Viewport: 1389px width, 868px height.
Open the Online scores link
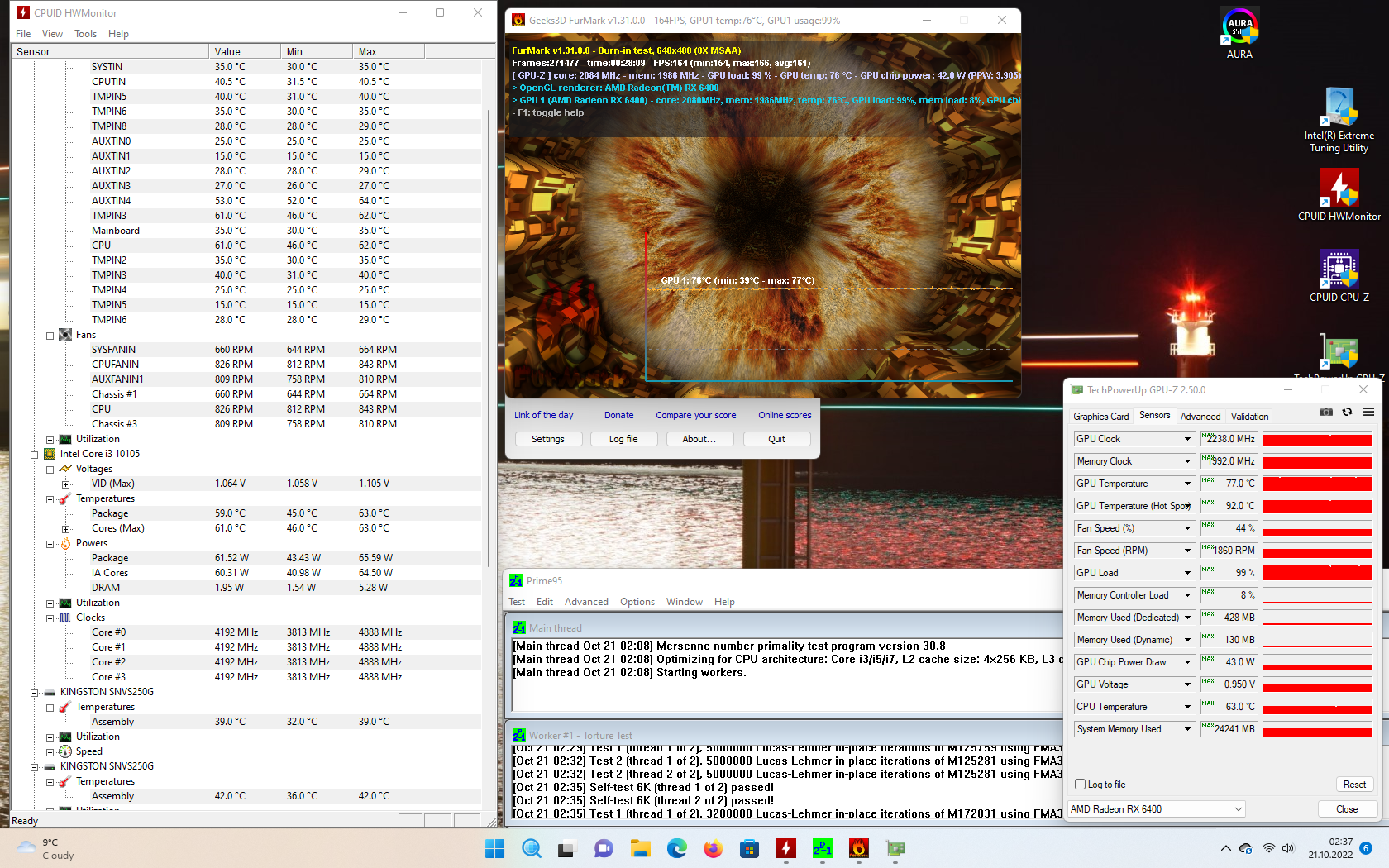coord(785,415)
